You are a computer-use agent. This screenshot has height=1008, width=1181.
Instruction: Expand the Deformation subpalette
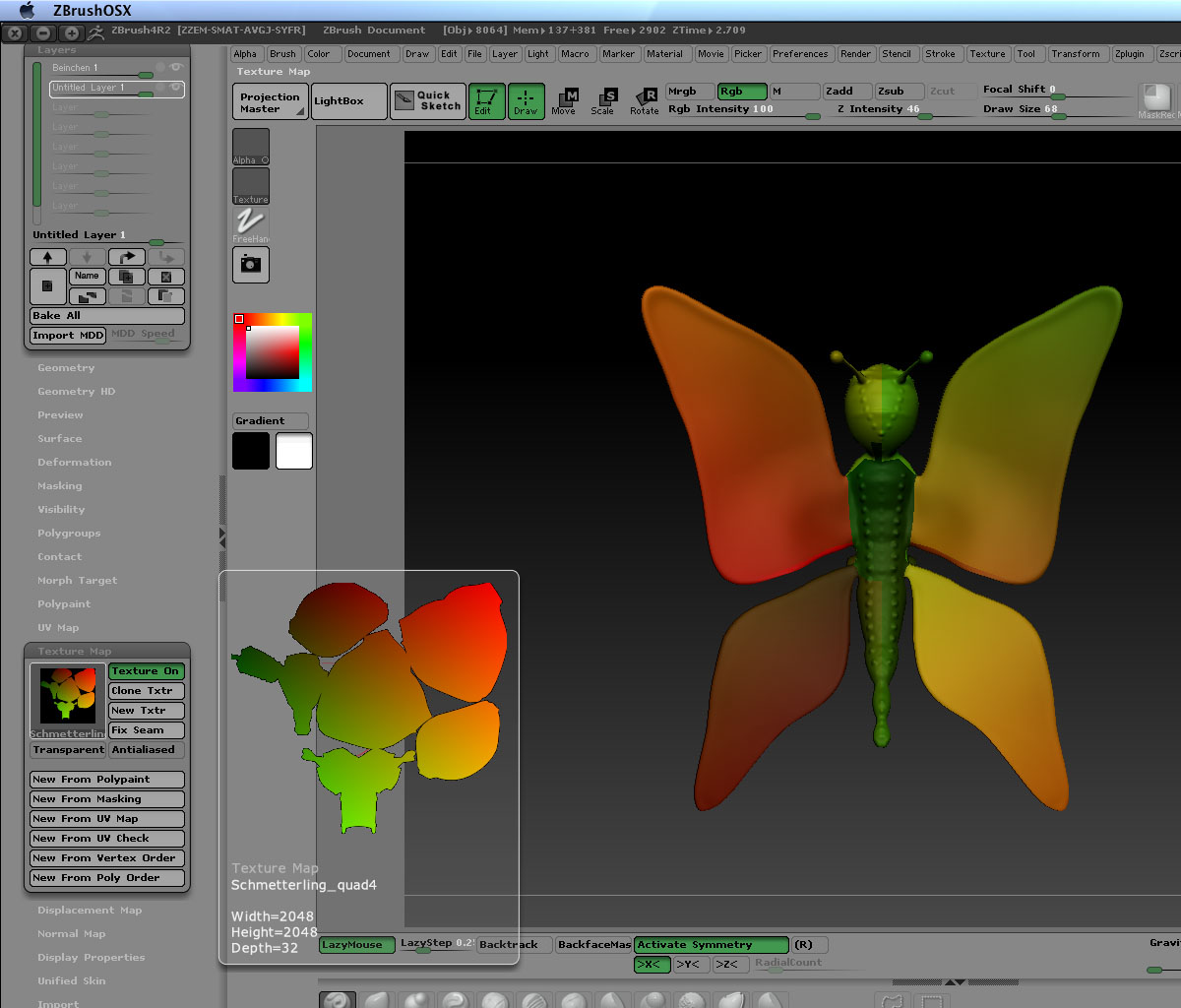pos(74,463)
